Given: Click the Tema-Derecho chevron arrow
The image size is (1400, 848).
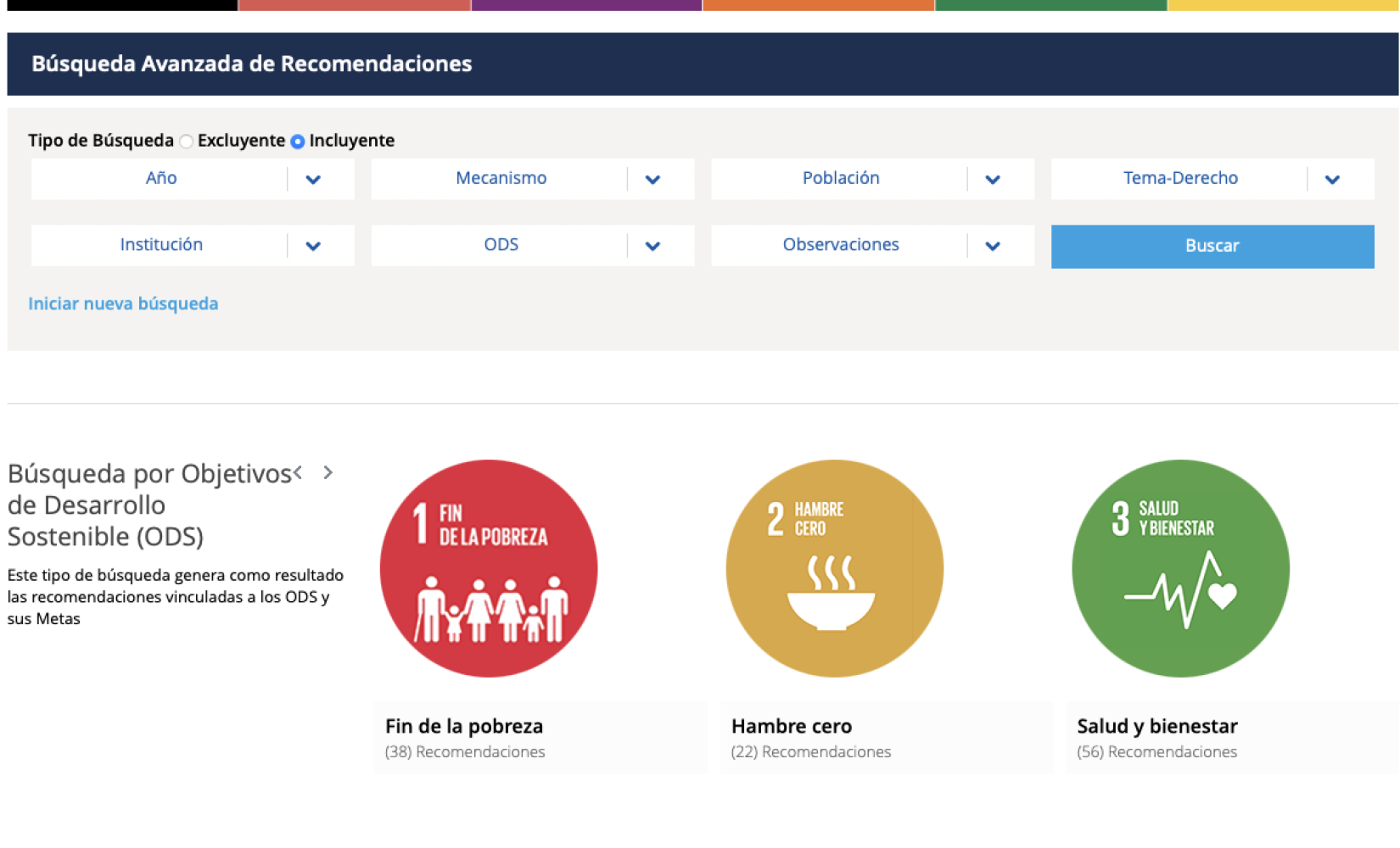Looking at the screenshot, I should point(1332,180).
